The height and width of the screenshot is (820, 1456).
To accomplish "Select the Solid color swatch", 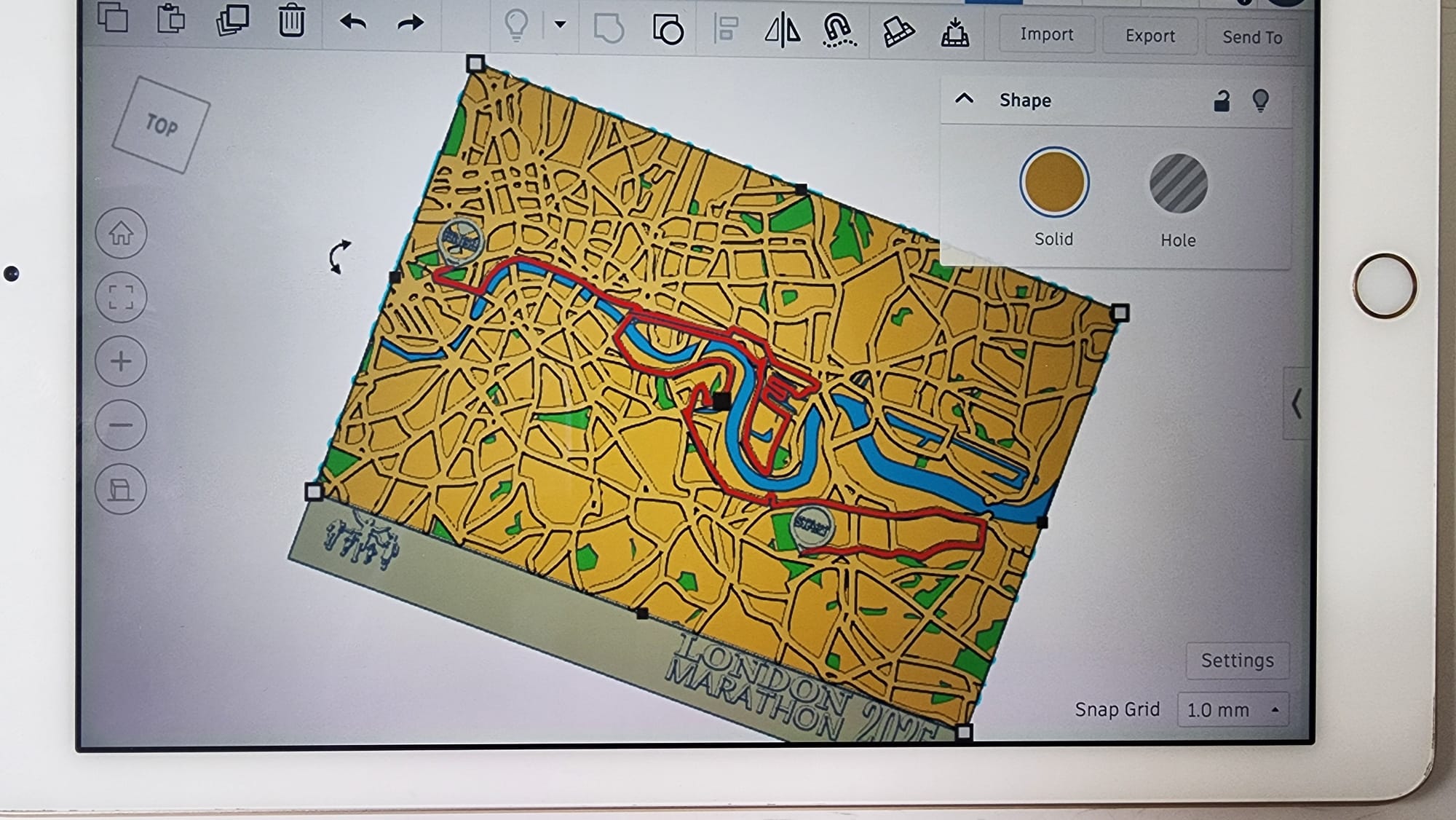I will point(1054,182).
